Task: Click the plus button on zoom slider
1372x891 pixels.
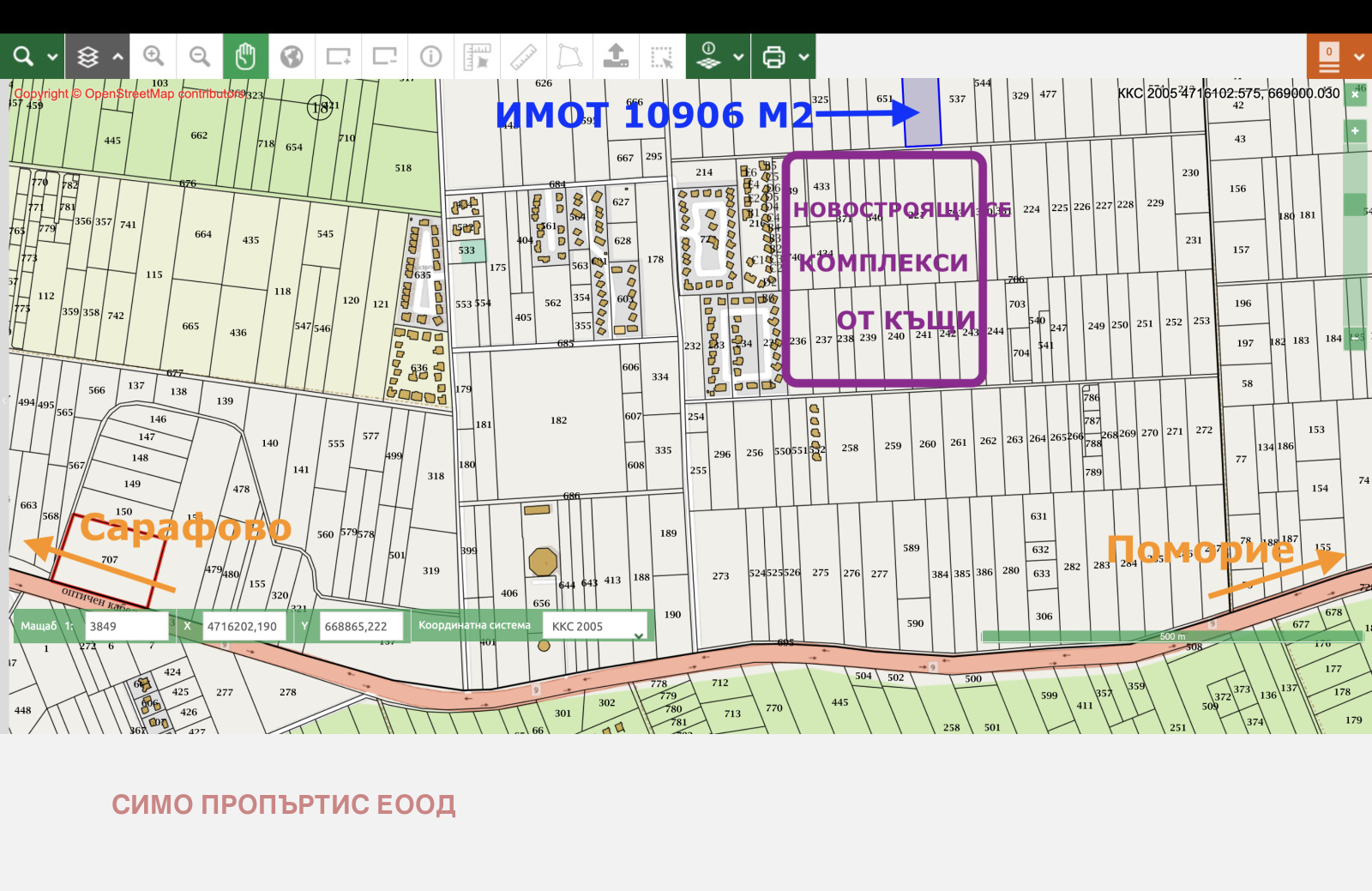Action: coord(1355,131)
